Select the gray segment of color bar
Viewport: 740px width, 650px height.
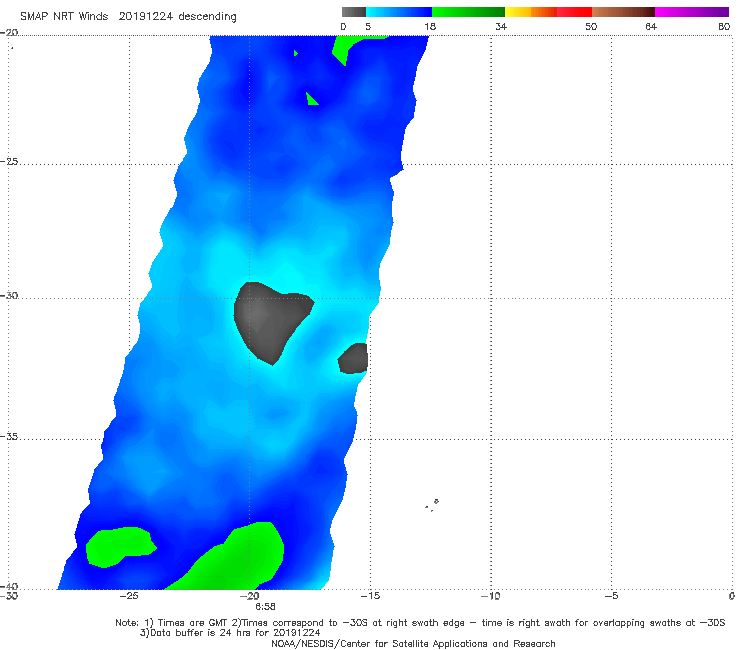(x=353, y=12)
